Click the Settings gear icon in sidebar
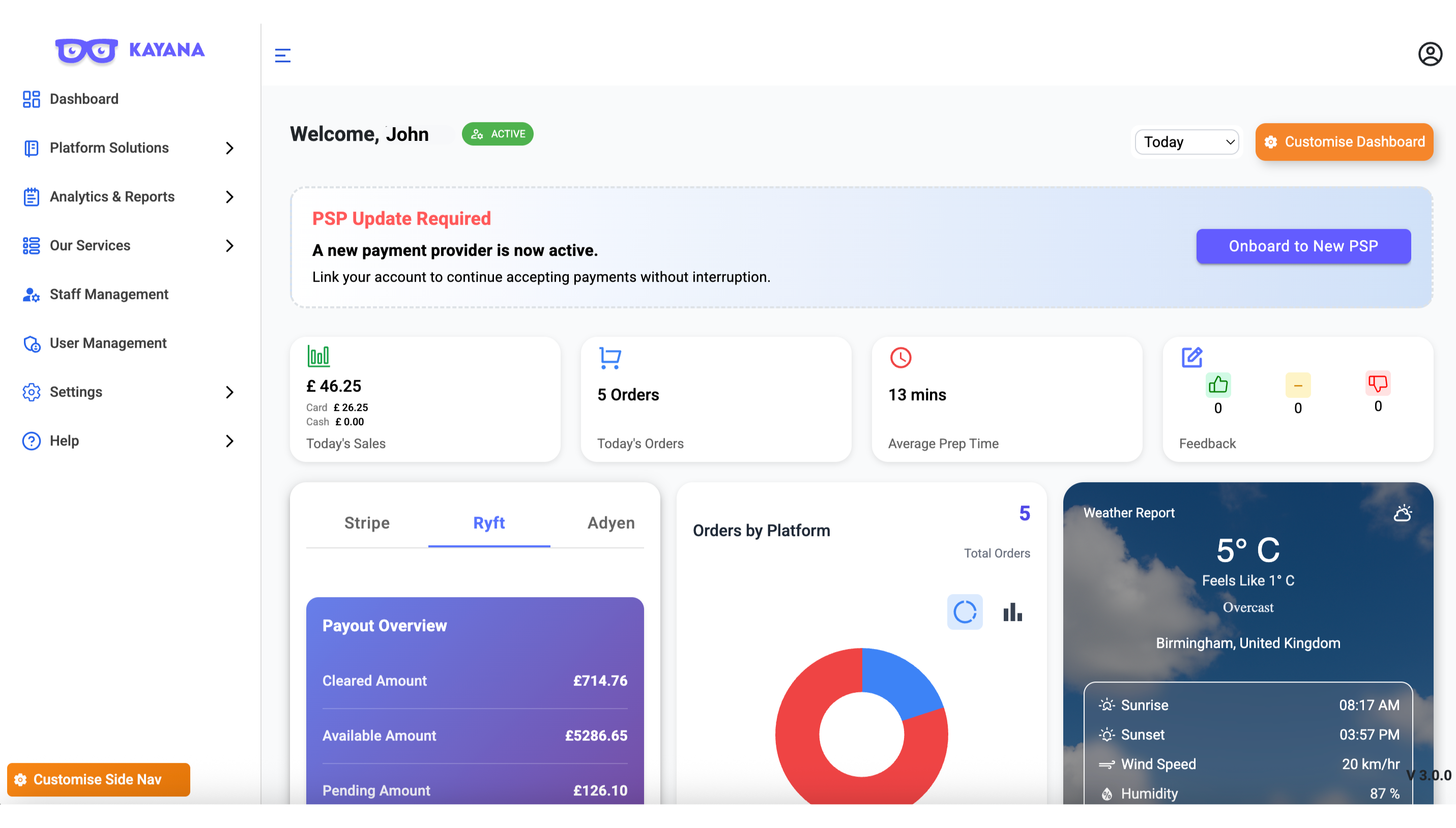 (31, 393)
